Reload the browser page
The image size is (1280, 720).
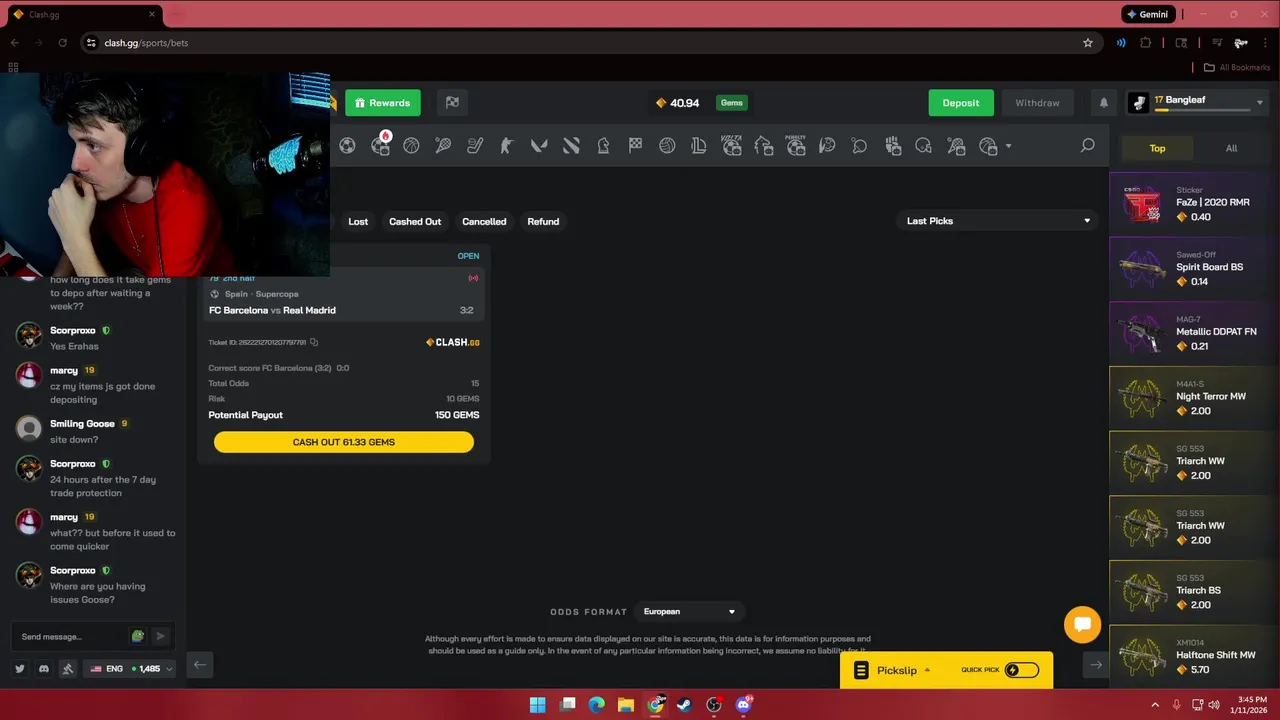pyautogui.click(x=62, y=43)
